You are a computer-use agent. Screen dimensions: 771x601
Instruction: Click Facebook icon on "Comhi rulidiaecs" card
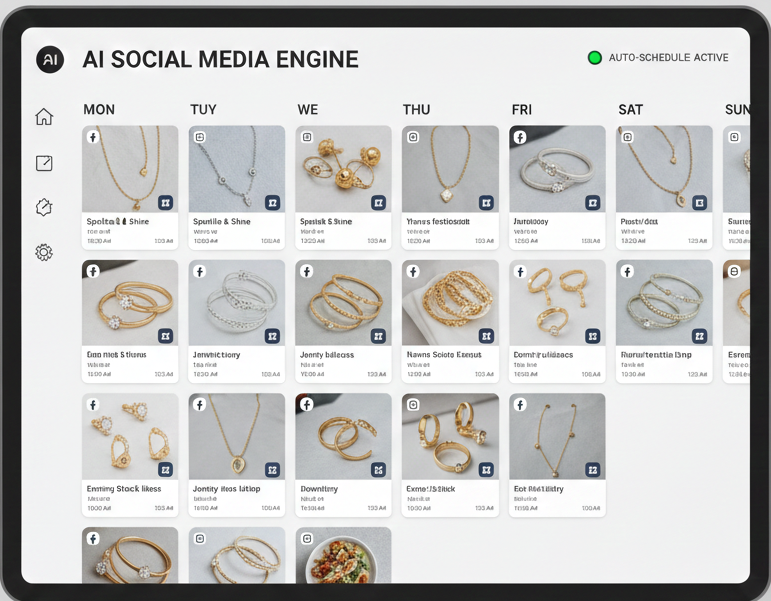pos(520,271)
